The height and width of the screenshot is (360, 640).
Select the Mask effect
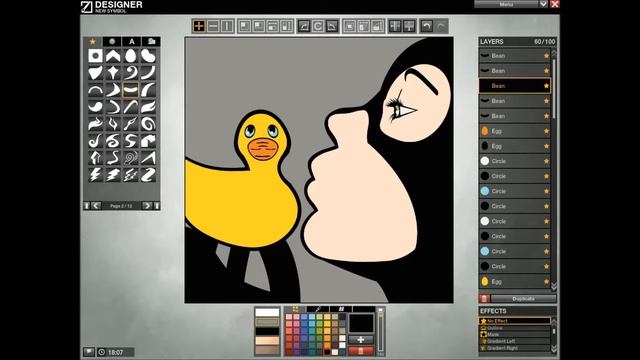coord(514,334)
